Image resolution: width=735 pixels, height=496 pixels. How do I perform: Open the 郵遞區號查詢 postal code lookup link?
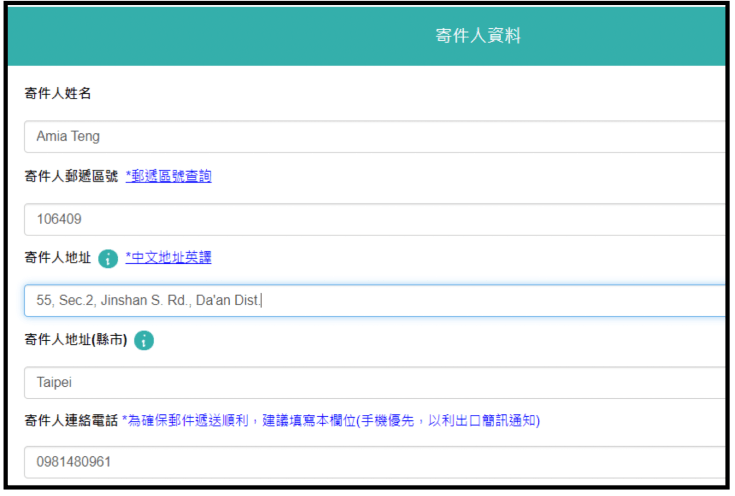tap(168, 176)
